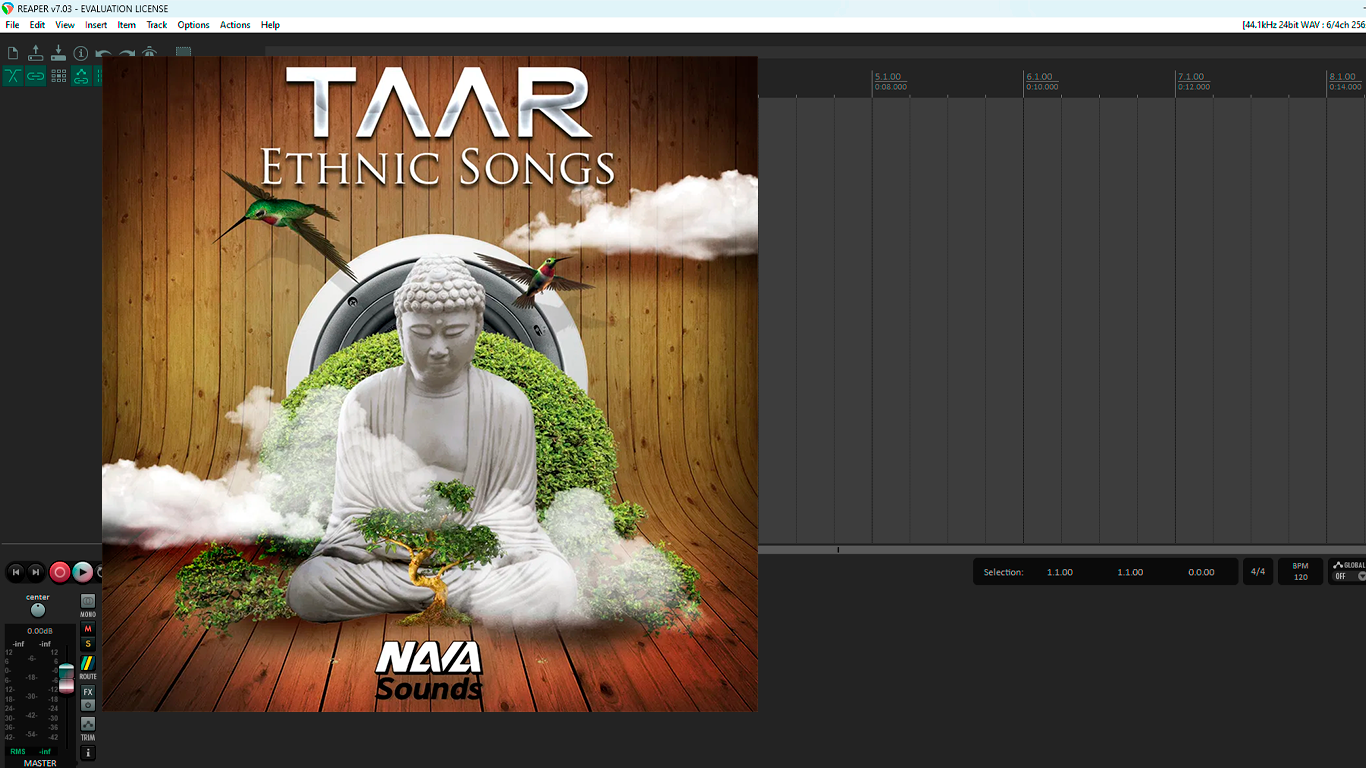
Task: Toggle the metronome toolbar icon
Action: [150, 53]
